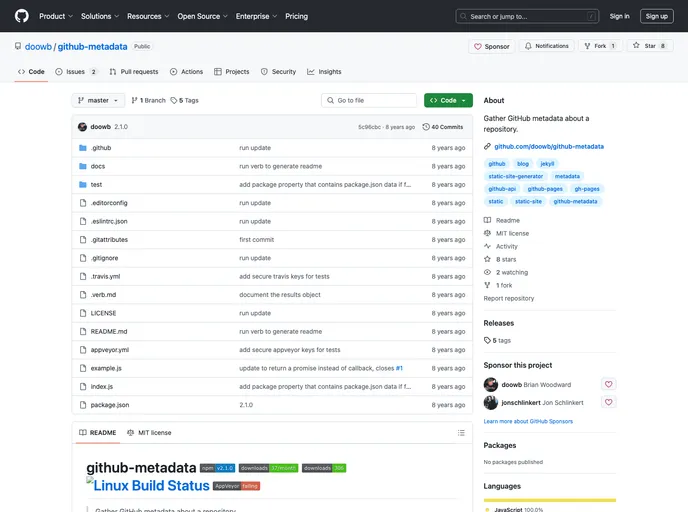Click the index.js file icon
This screenshot has width=688, height=512.
click(83, 387)
